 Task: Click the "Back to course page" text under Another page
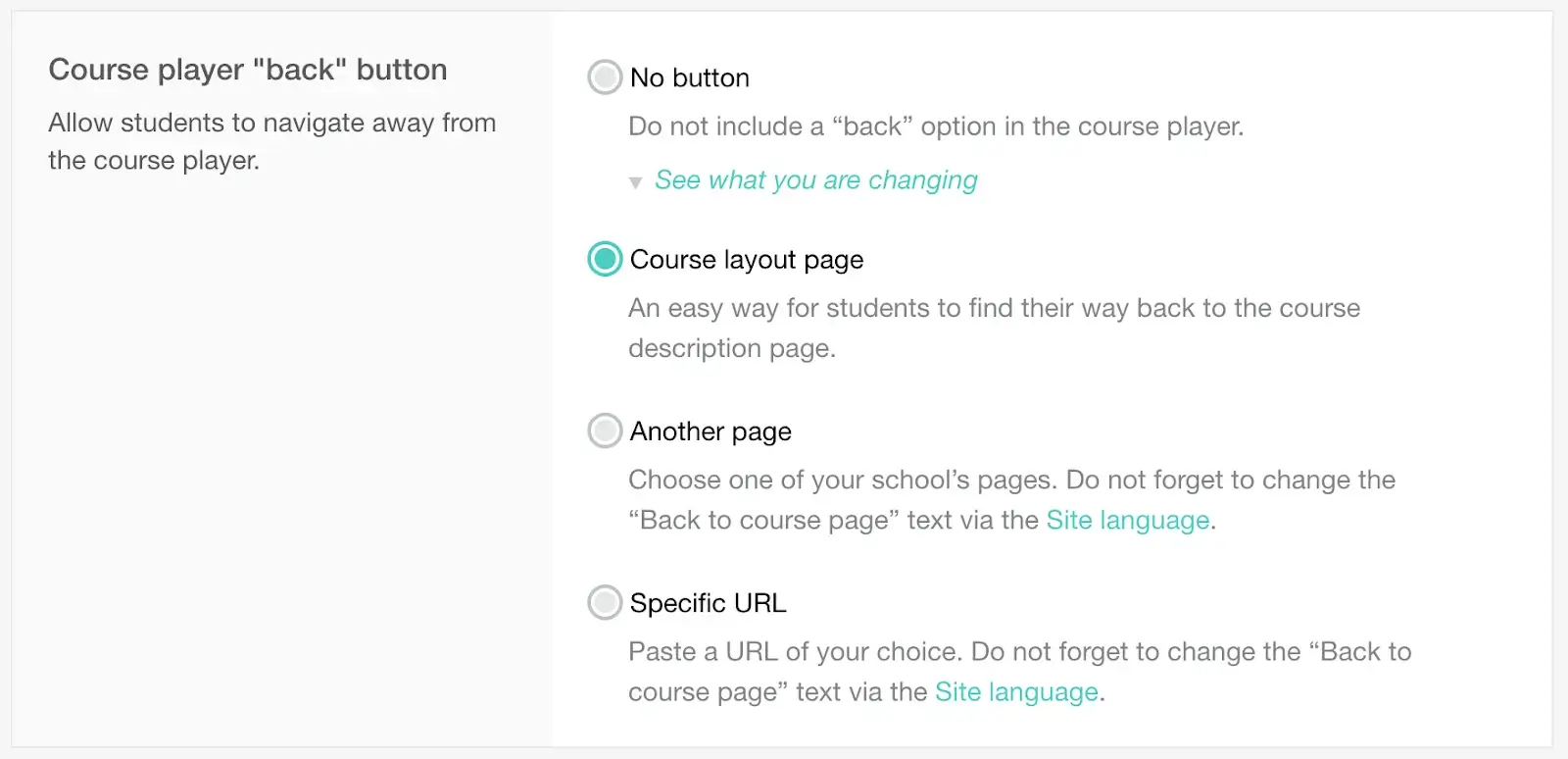[763, 520]
